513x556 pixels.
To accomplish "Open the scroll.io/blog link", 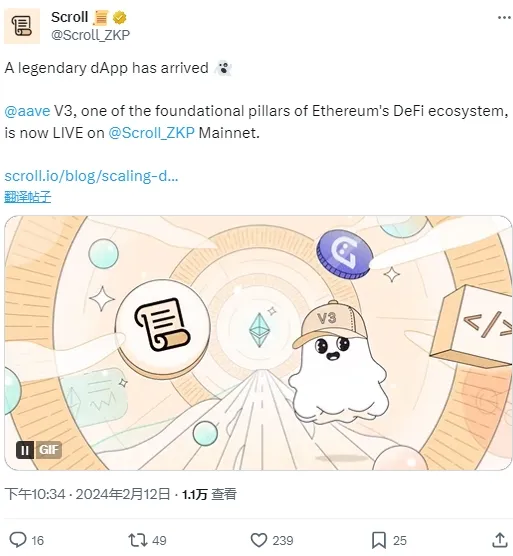I will 91,176.
